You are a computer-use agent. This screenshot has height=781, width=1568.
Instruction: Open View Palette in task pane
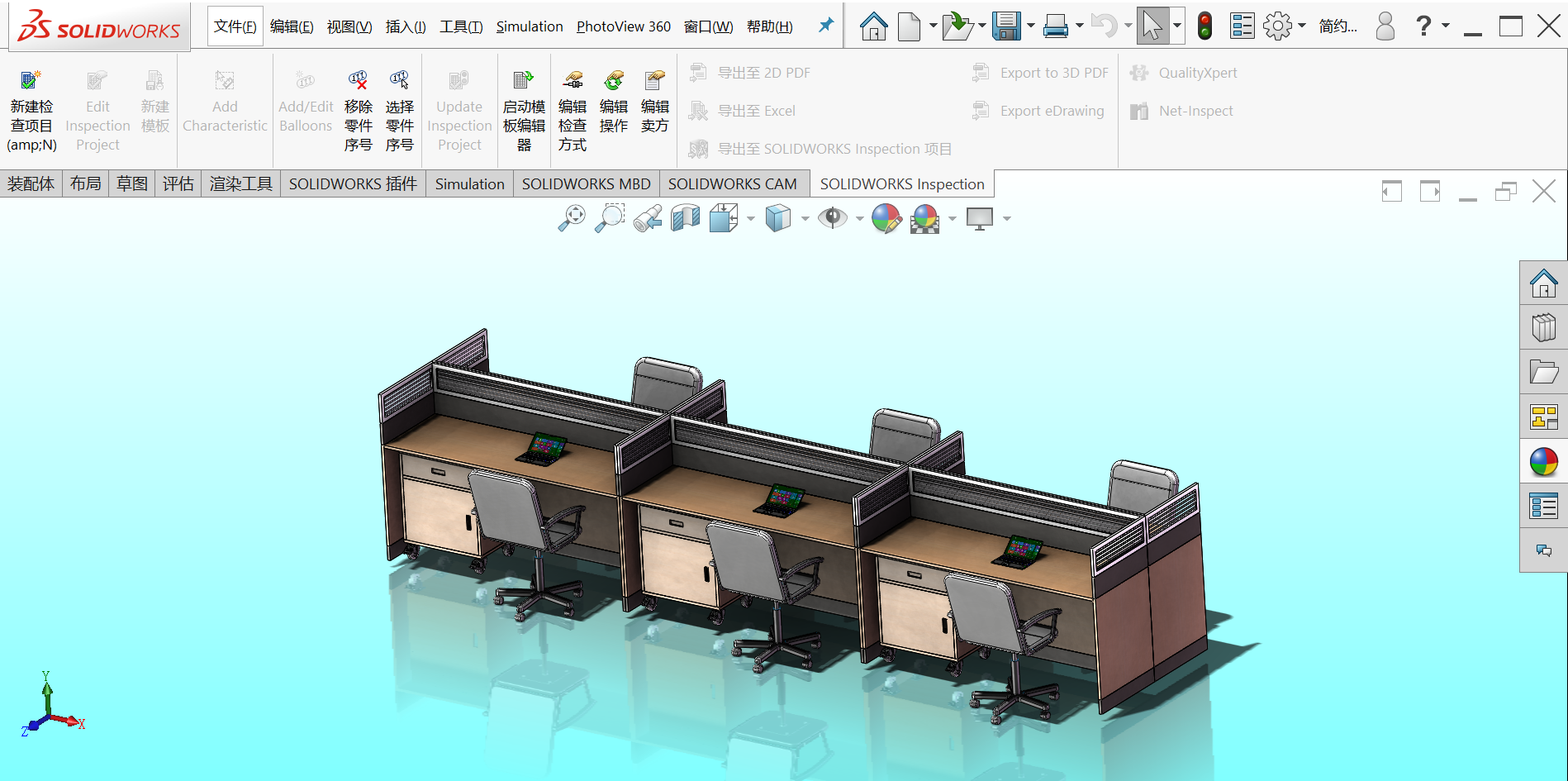pos(1544,417)
